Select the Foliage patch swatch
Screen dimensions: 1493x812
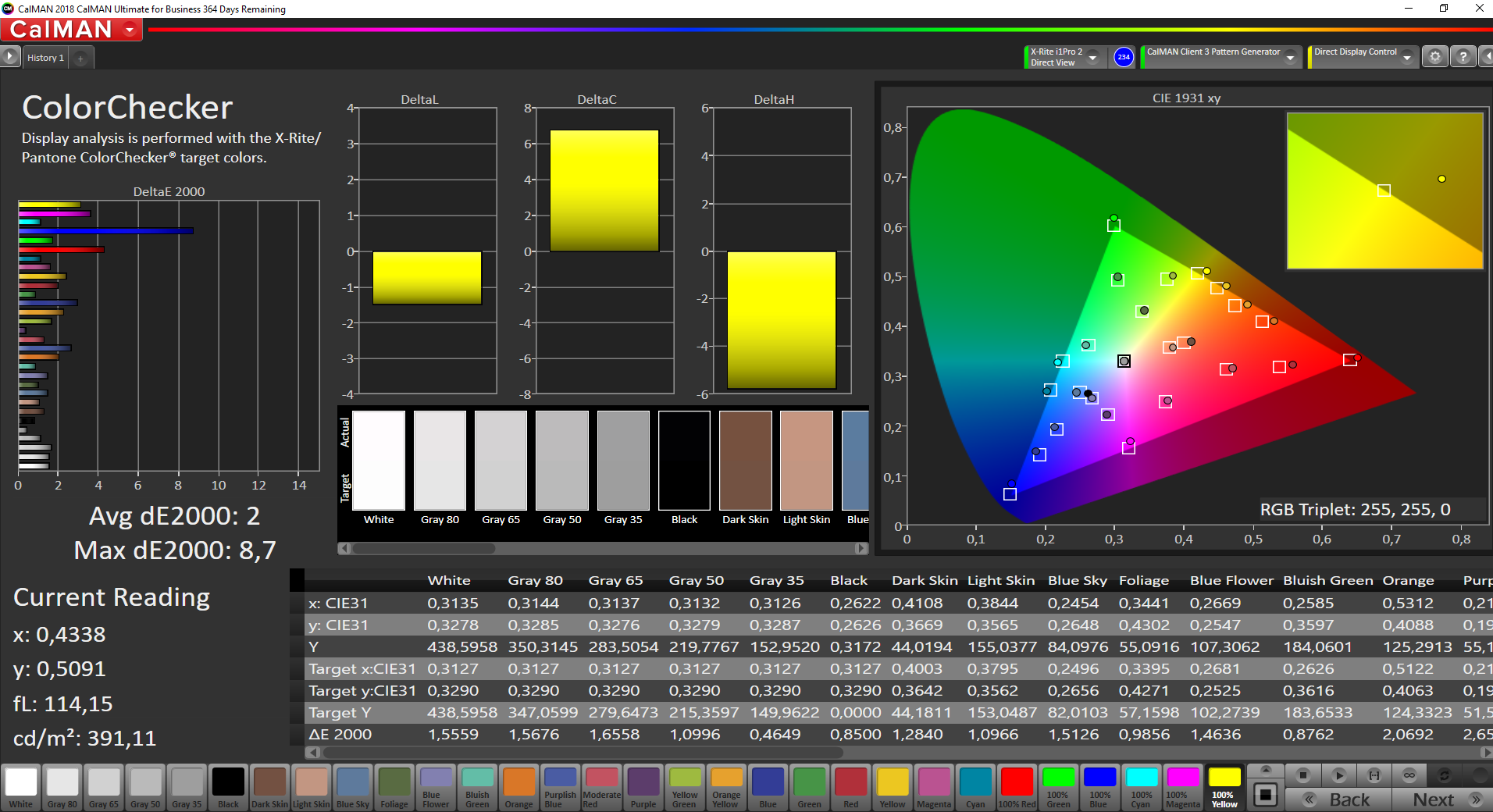point(394,787)
